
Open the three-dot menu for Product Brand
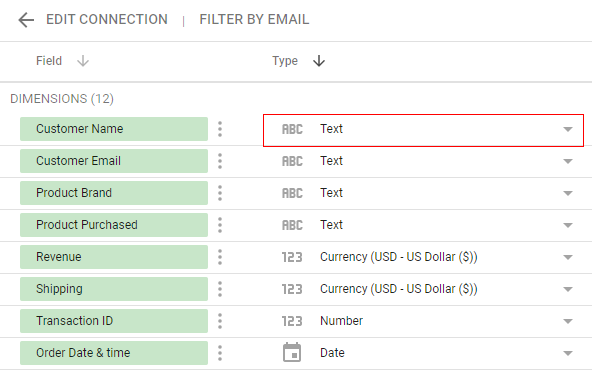point(220,193)
